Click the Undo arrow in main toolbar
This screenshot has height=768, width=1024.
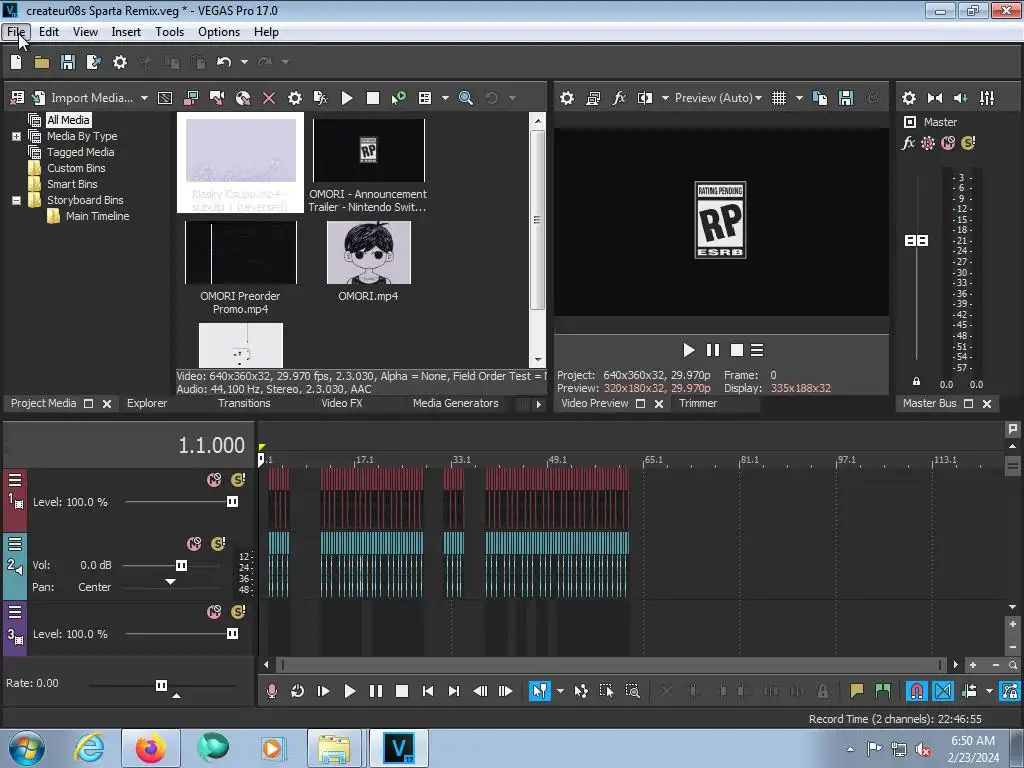tap(223, 62)
